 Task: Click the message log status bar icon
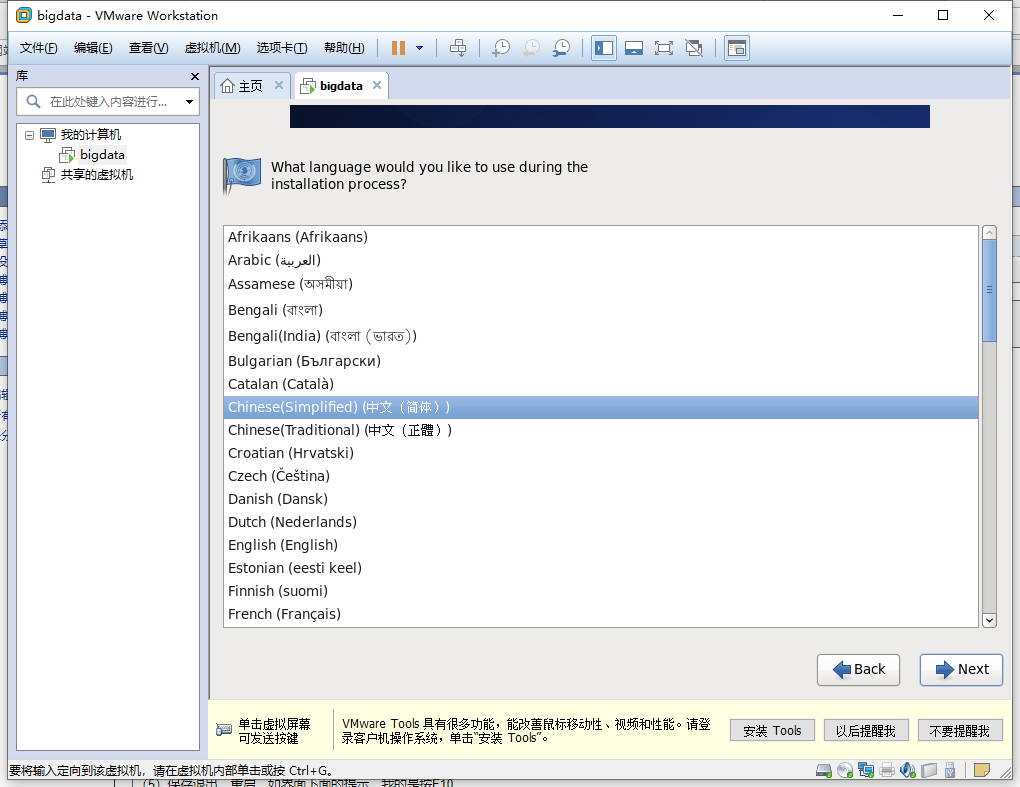[x=982, y=771]
